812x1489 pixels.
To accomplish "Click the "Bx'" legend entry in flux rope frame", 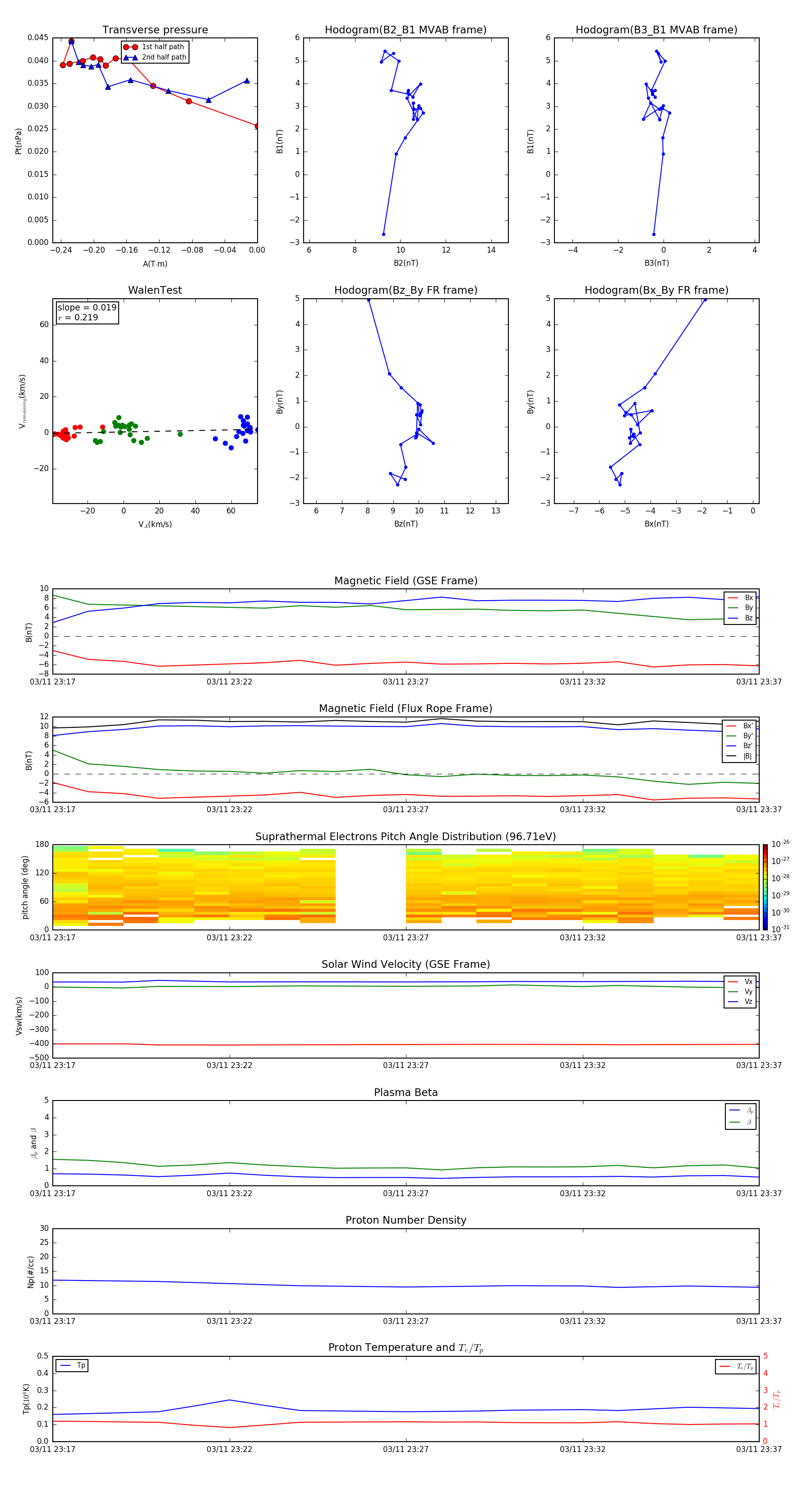I will 740,726.
